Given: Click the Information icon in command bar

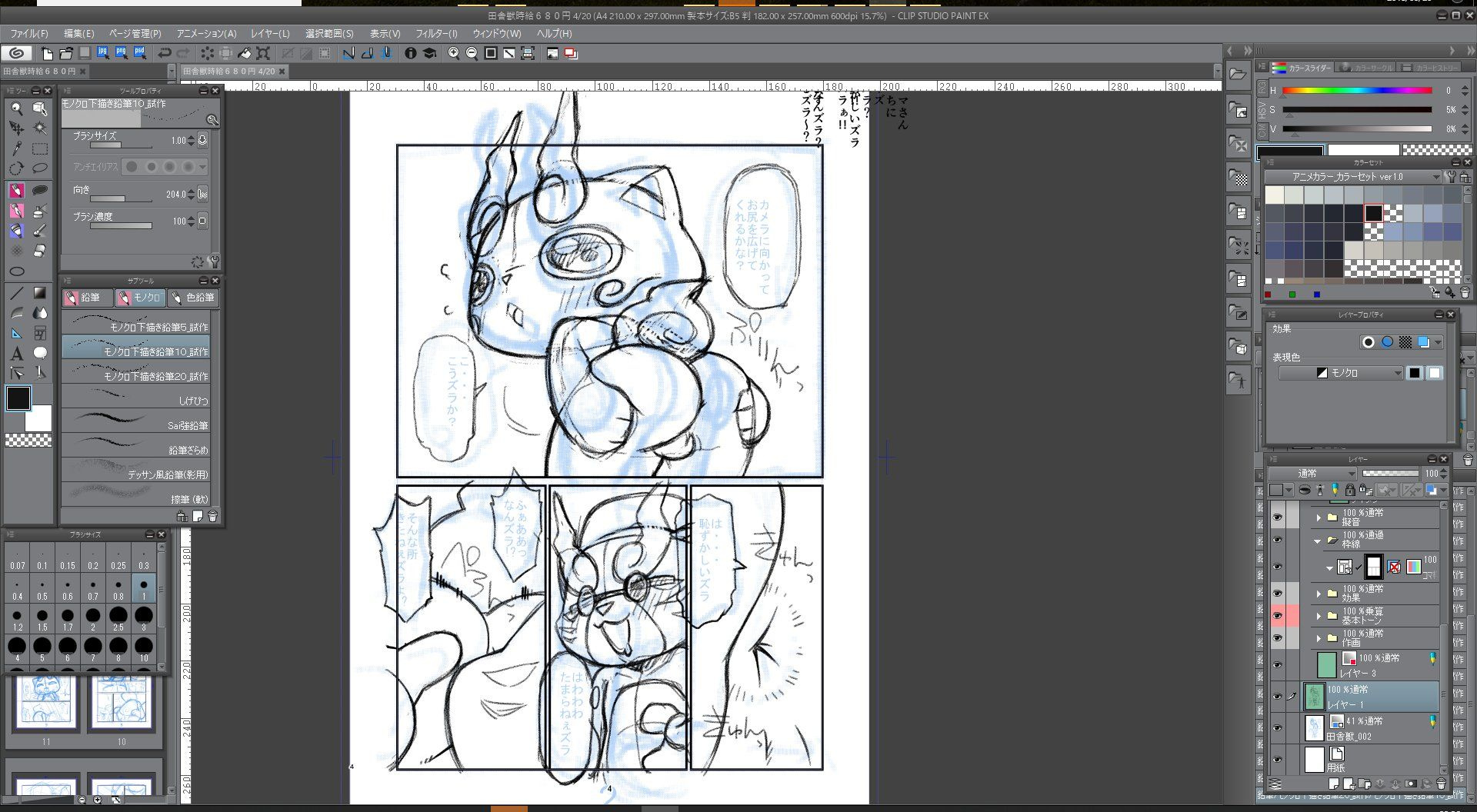Looking at the screenshot, I should point(411,53).
